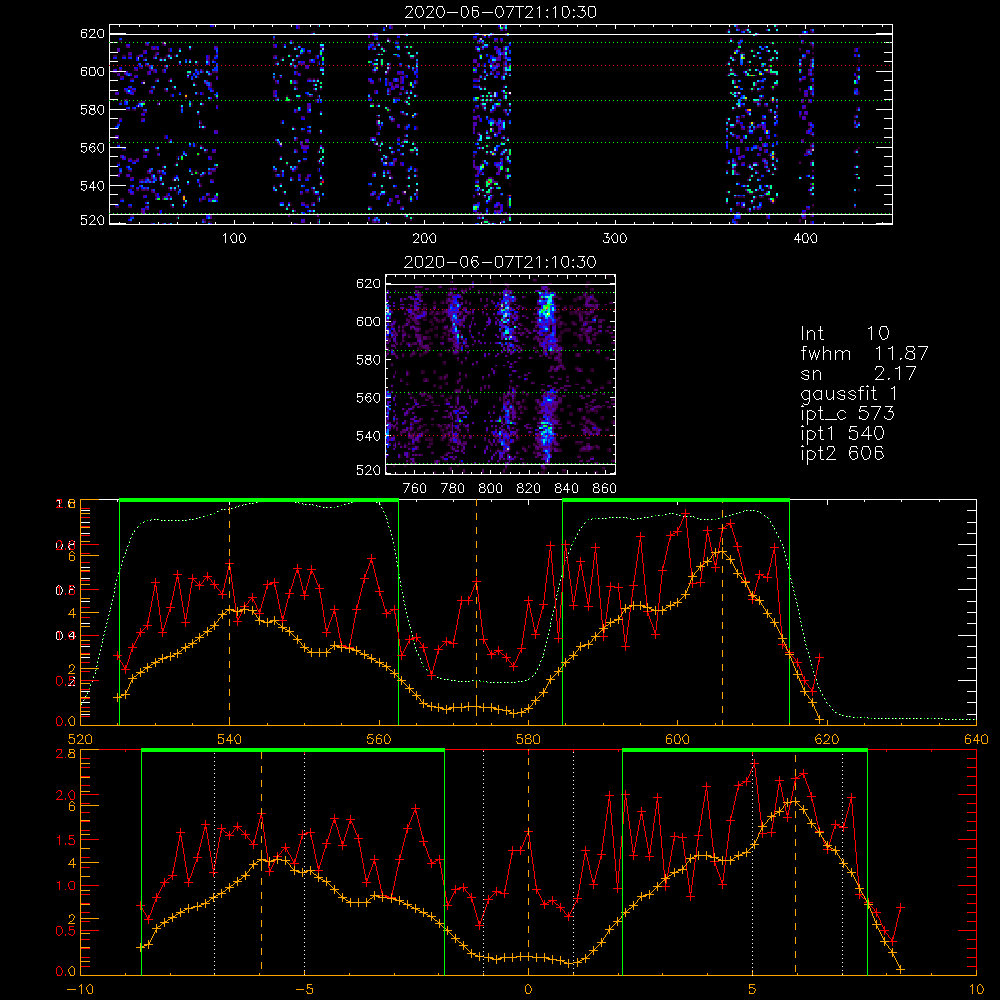The image size is (1000, 1000).
Task: Click the timestamp title above the wide top image
Action: (x=501, y=12)
